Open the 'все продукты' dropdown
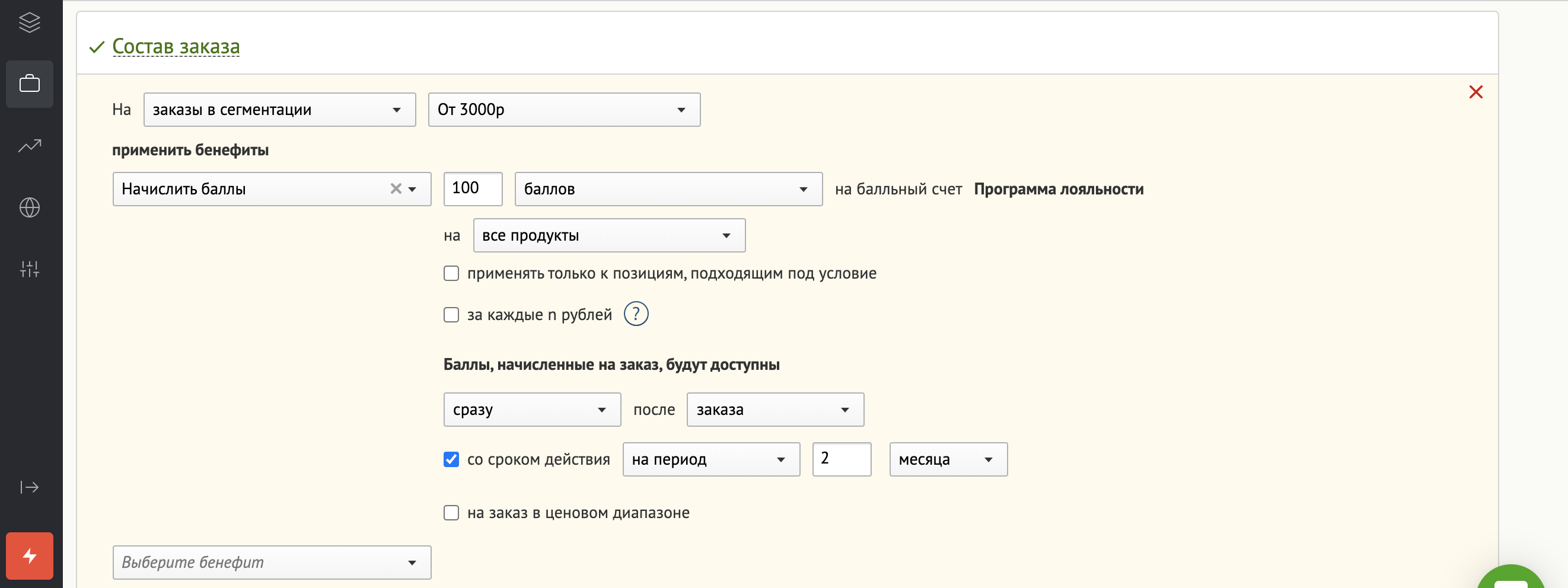 tap(609, 235)
